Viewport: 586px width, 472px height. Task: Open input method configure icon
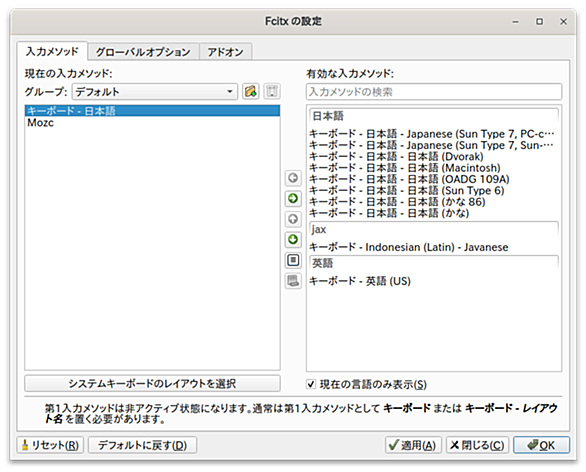293,260
